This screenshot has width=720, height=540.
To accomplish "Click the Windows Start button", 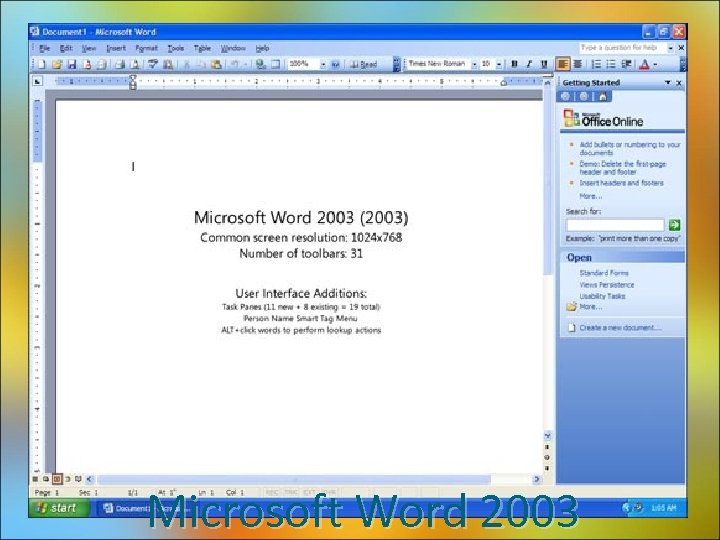I will point(60,508).
